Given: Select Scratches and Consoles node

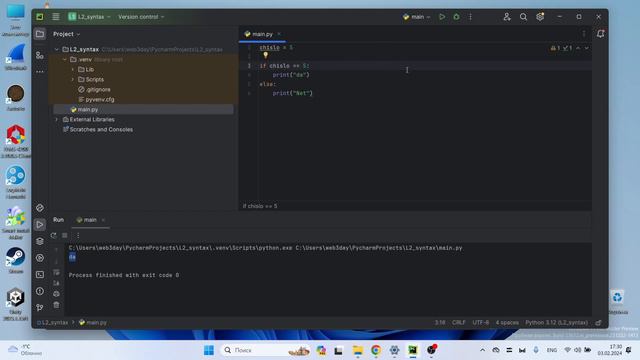Looking at the screenshot, I should tap(98, 129).
